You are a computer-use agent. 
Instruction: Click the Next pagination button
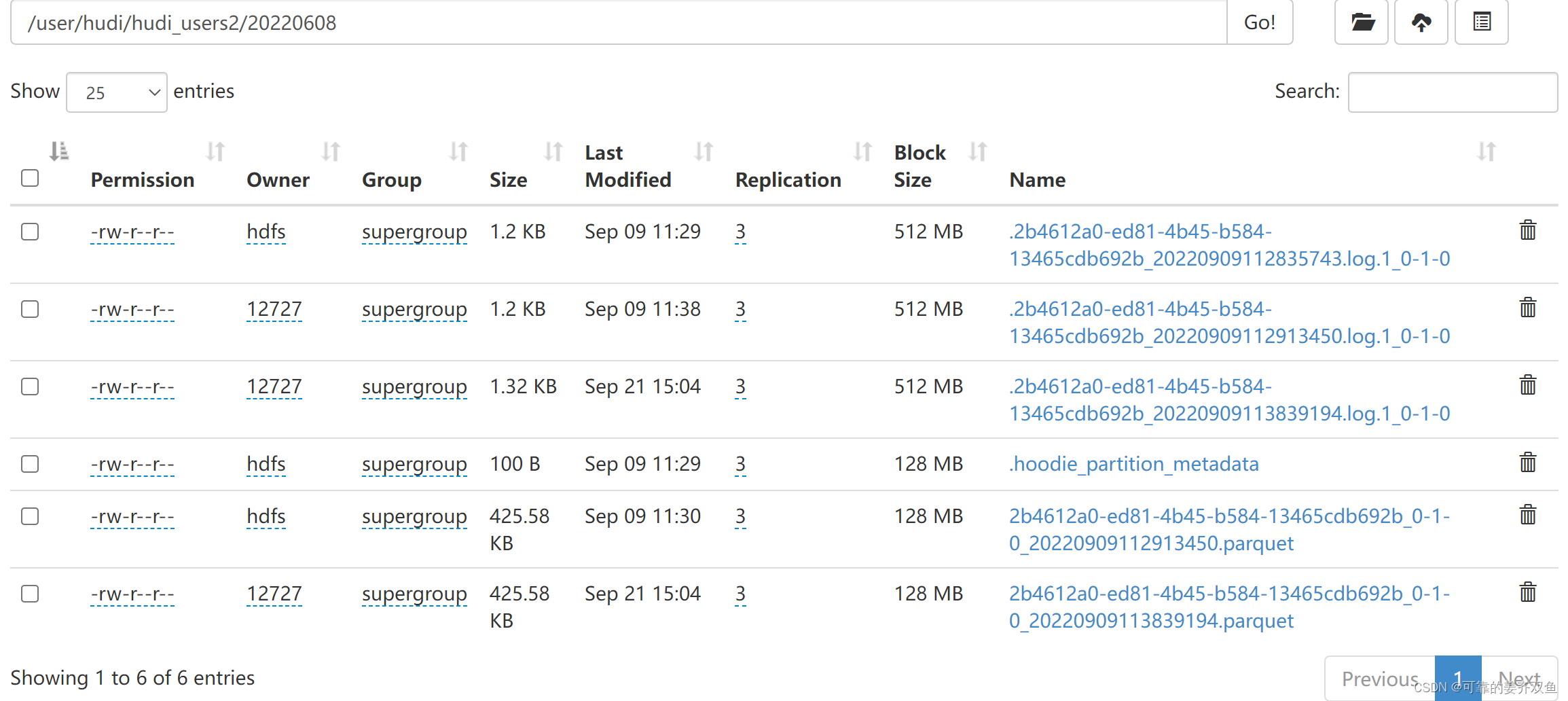click(x=1520, y=678)
